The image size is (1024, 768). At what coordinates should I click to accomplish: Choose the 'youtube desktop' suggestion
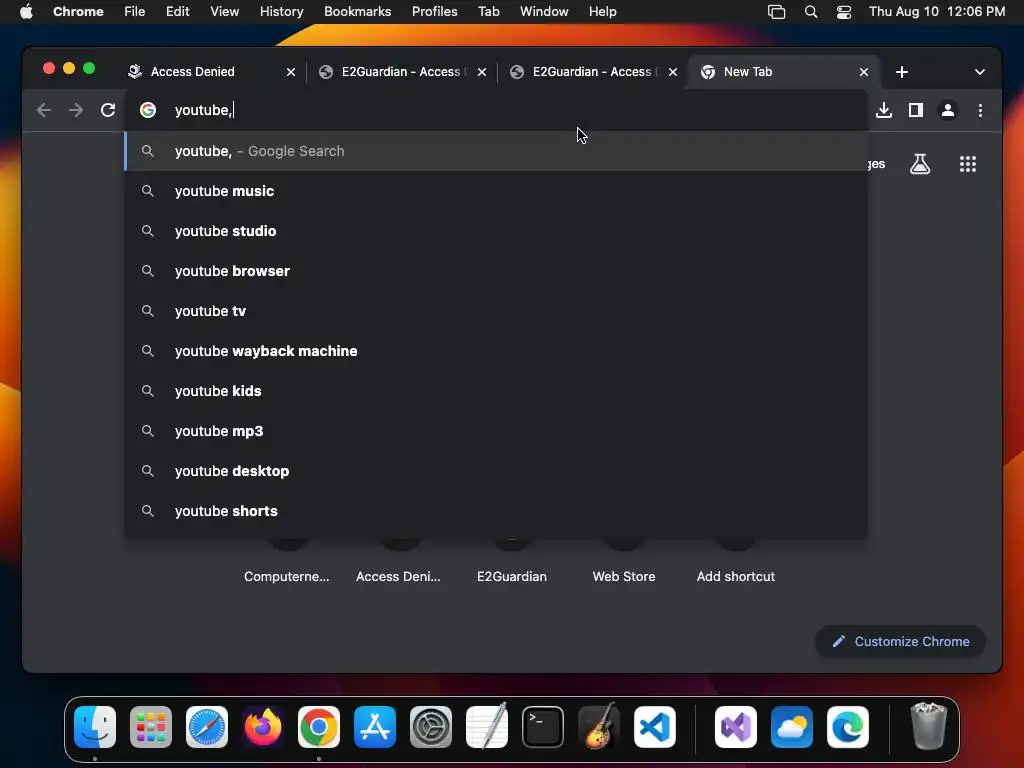[496, 471]
